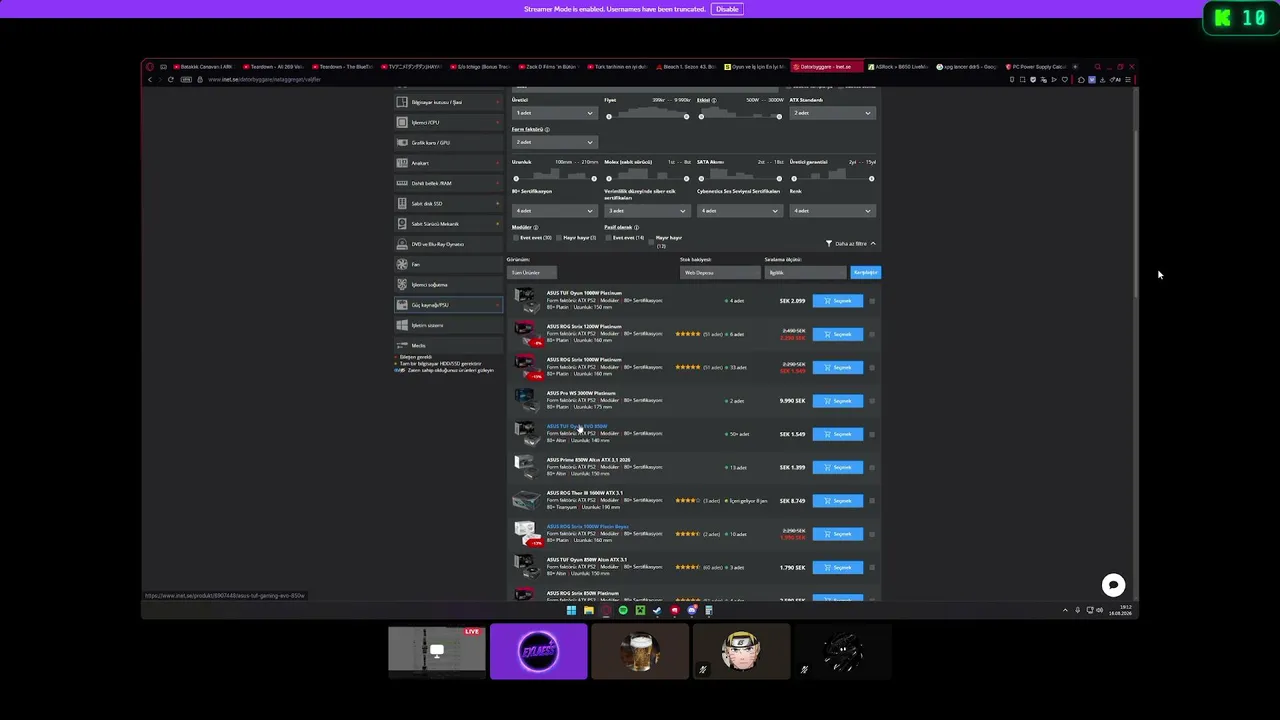The width and height of the screenshot is (1280, 720).
Task: Open the Sıralama ölçütü sort dropdown
Action: 805,272
